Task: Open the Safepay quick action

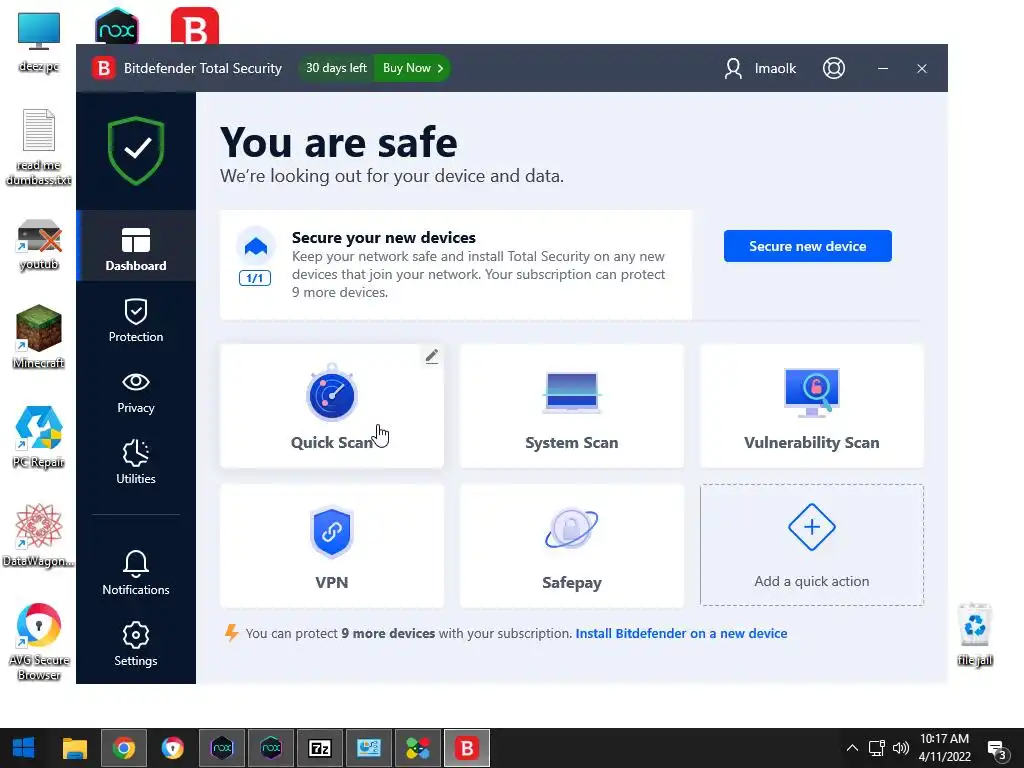Action: [571, 546]
